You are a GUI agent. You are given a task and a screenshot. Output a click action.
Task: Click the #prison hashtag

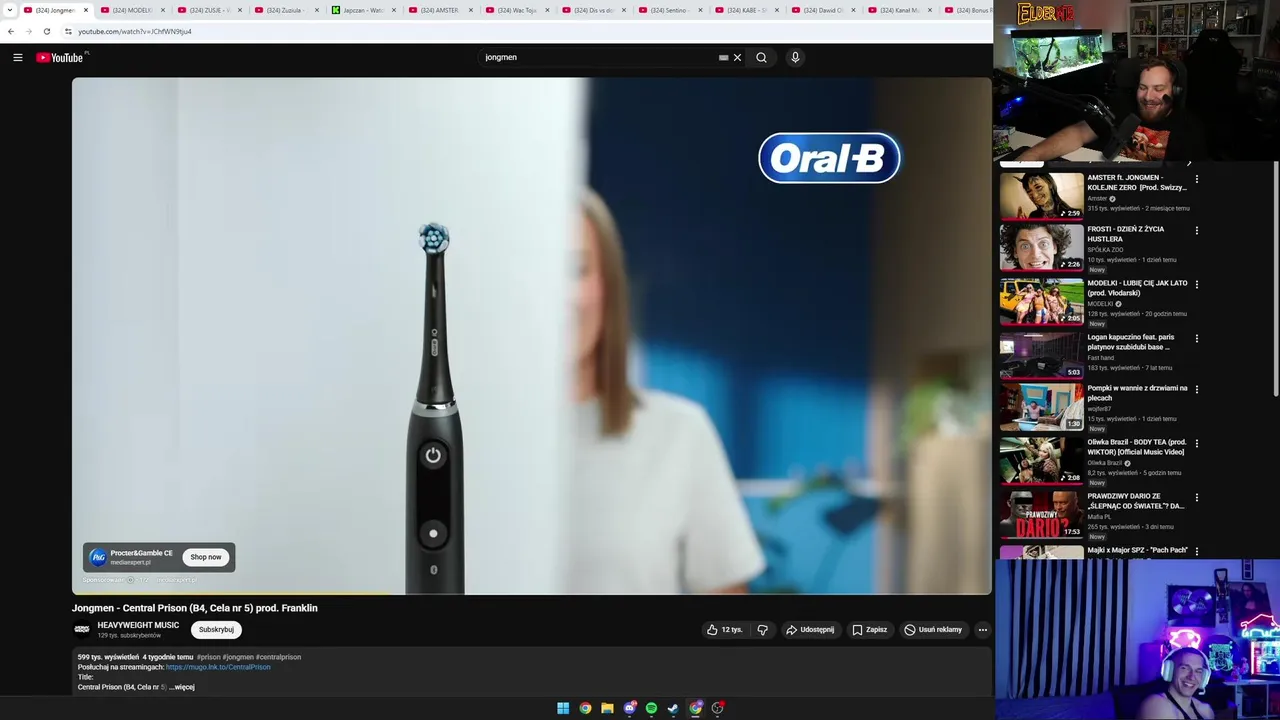209,657
